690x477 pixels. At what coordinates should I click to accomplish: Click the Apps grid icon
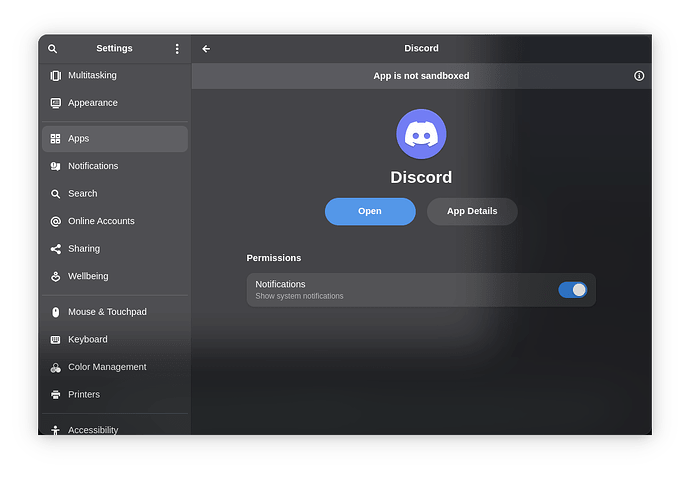coord(55,139)
